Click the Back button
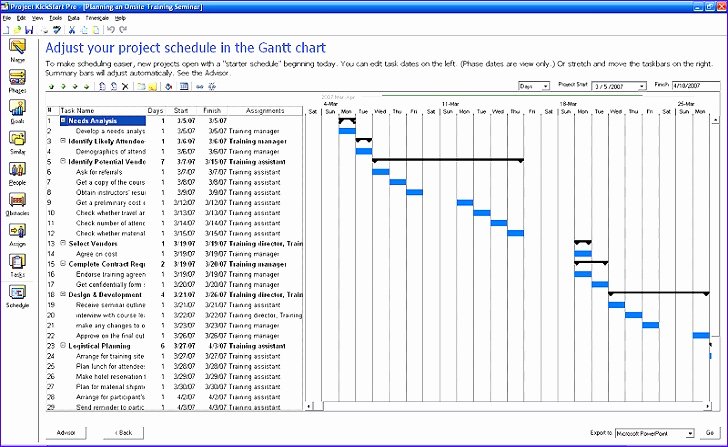 tap(124, 433)
